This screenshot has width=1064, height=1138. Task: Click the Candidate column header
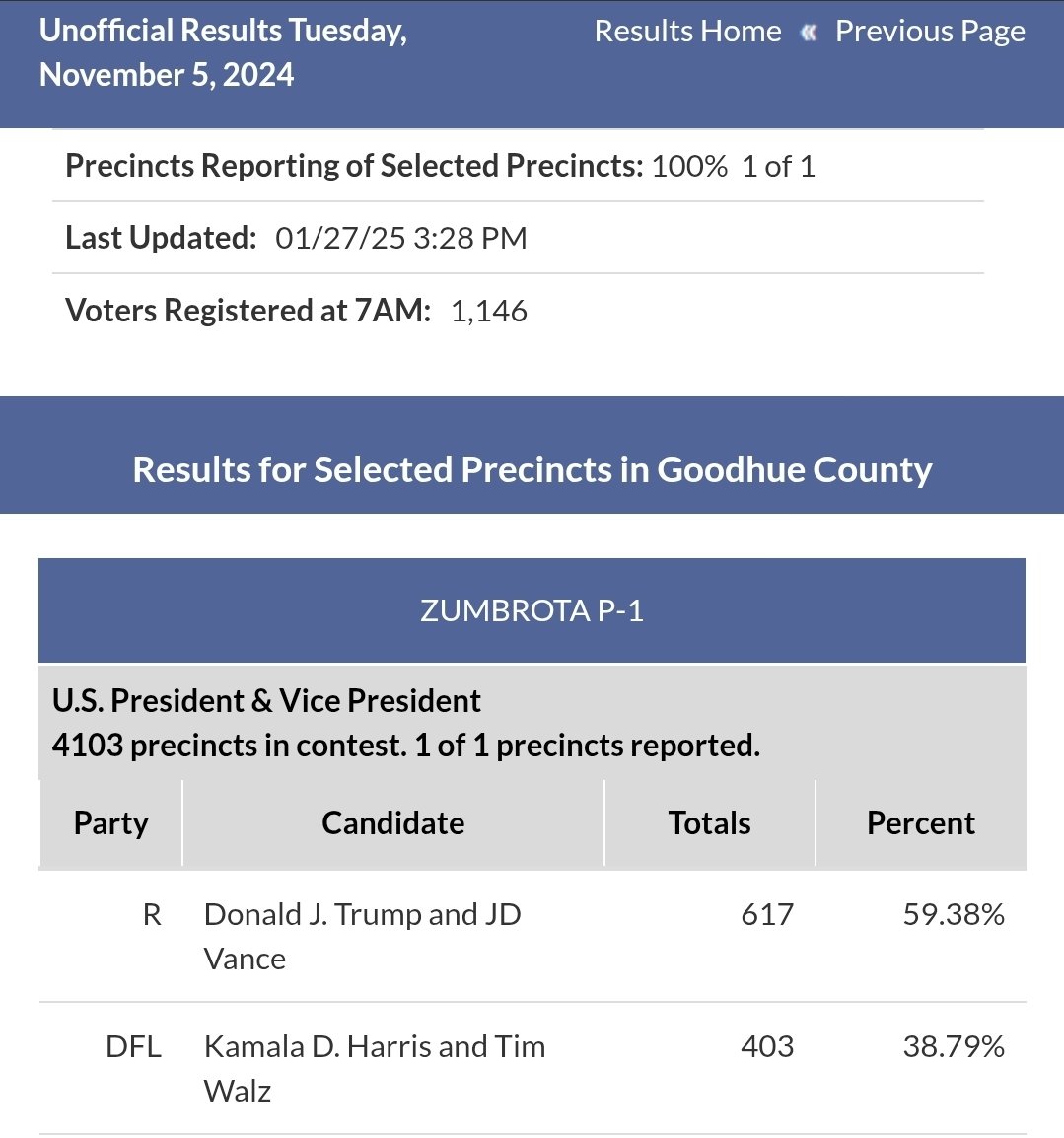392,823
